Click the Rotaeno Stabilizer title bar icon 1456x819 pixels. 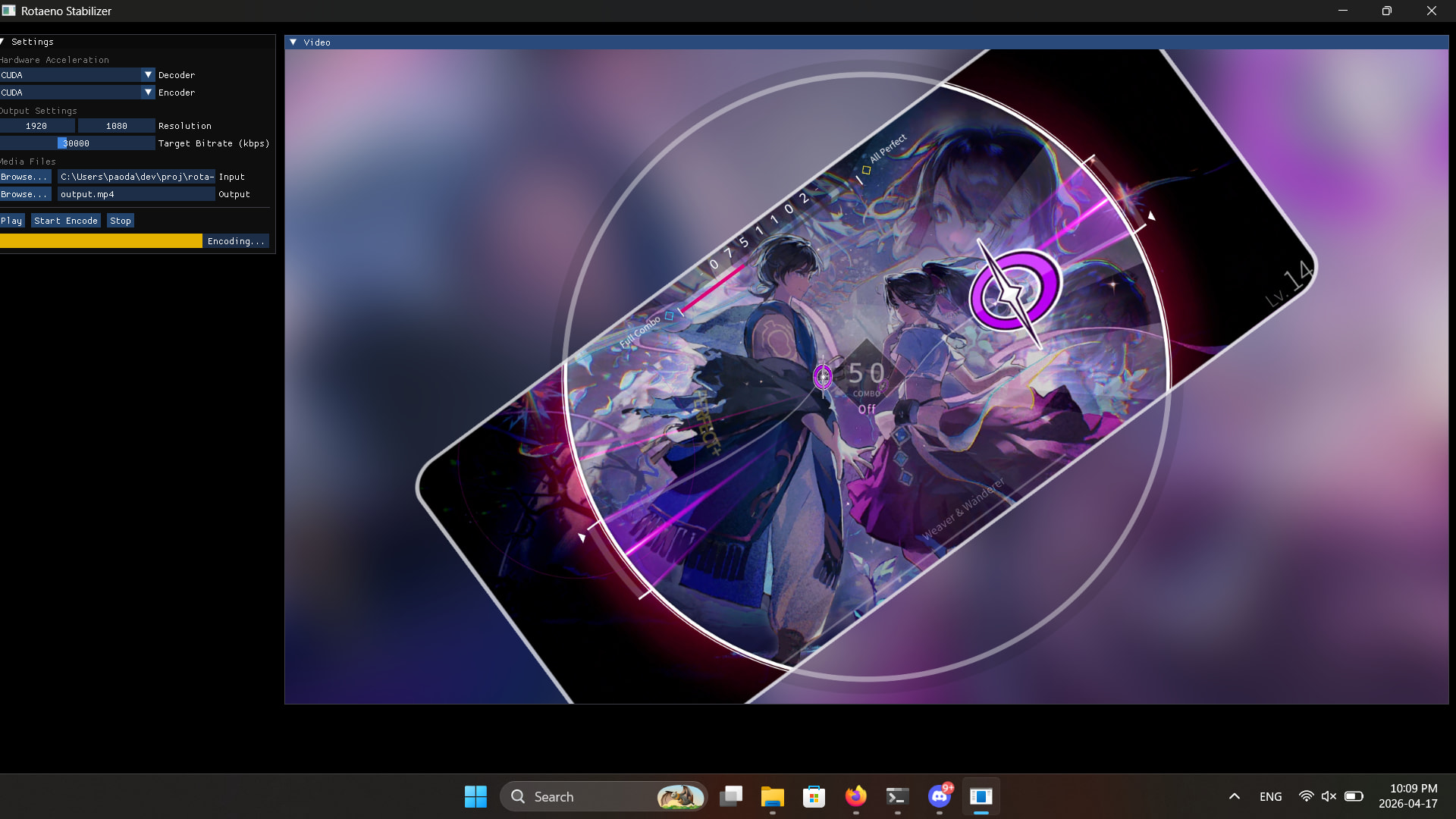click(x=9, y=11)
